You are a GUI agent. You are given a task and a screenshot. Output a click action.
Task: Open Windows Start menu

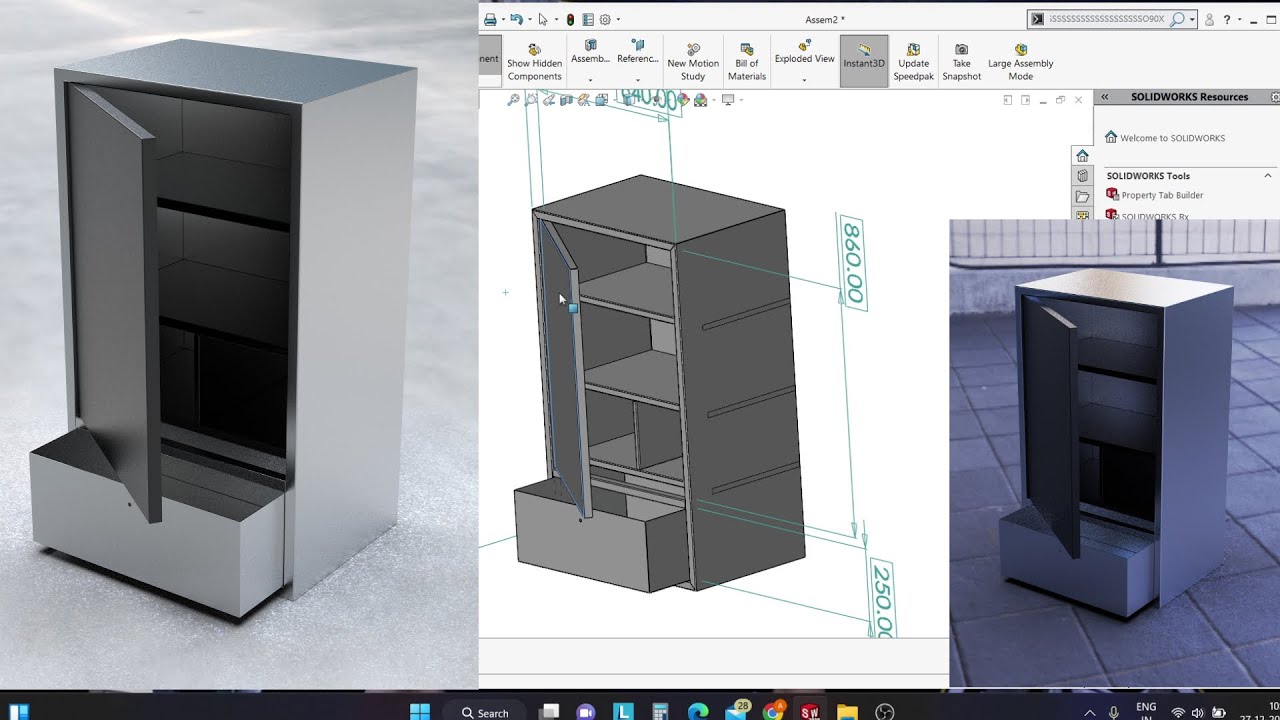click(x=419, y=711)
